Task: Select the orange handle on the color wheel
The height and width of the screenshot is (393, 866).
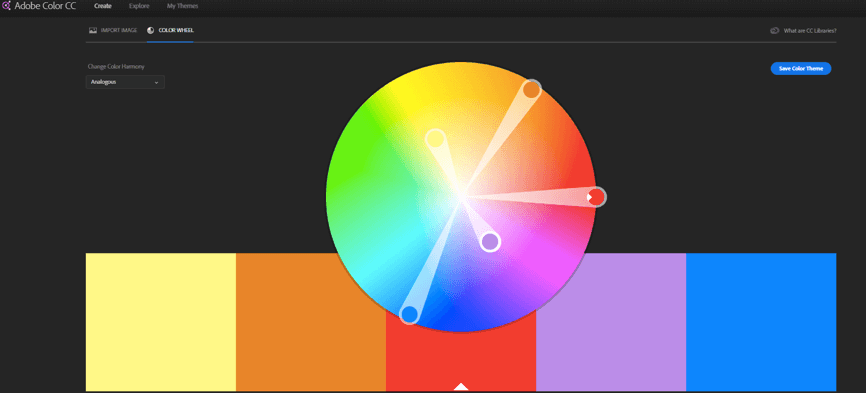Action: [531, 89]
